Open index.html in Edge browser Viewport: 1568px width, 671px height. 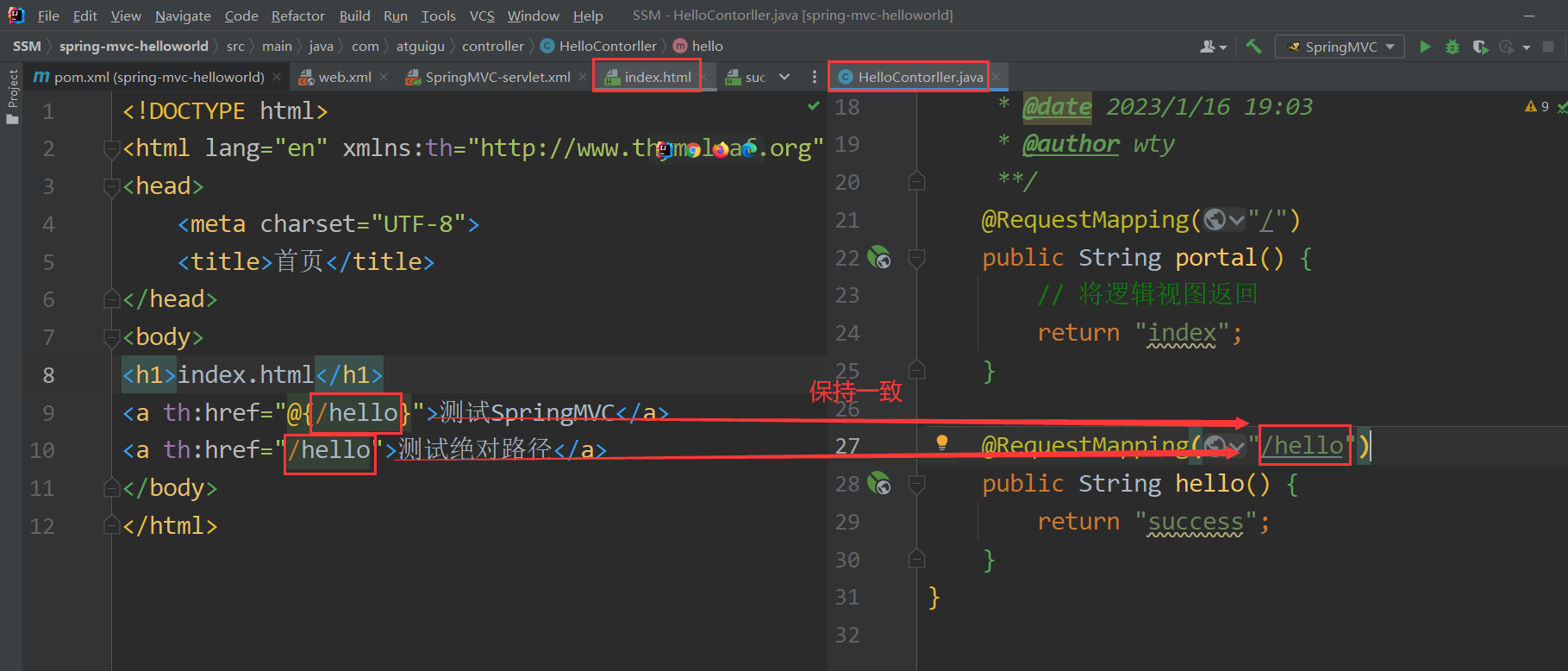coord(749,150)
